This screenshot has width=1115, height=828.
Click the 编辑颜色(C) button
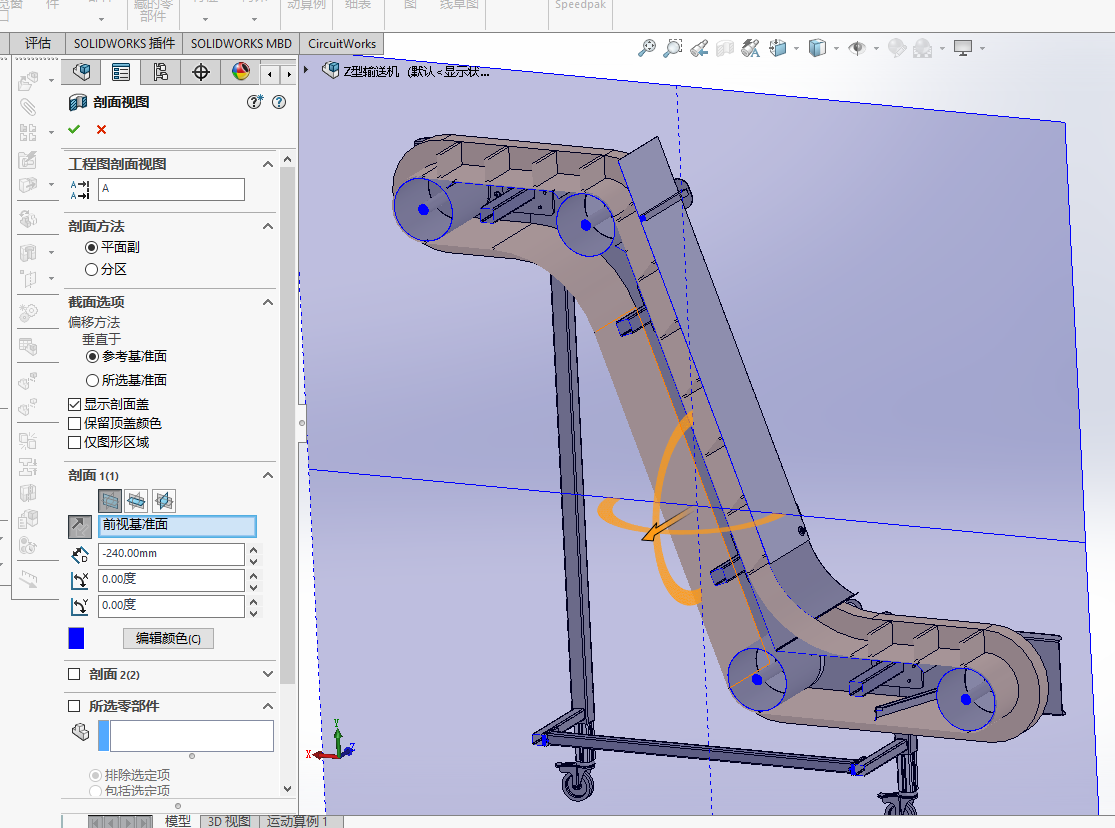click(x=168, y=638)
